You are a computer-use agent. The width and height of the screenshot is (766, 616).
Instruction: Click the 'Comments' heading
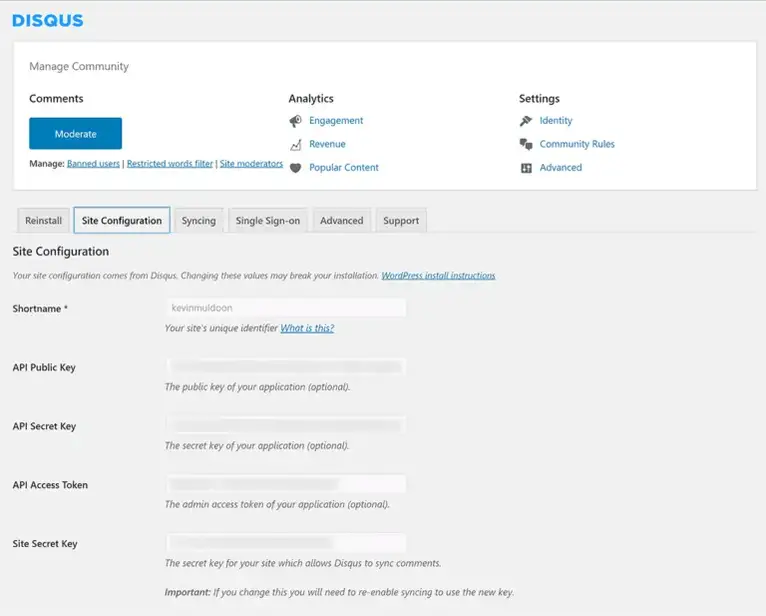[x=56, y=99]
